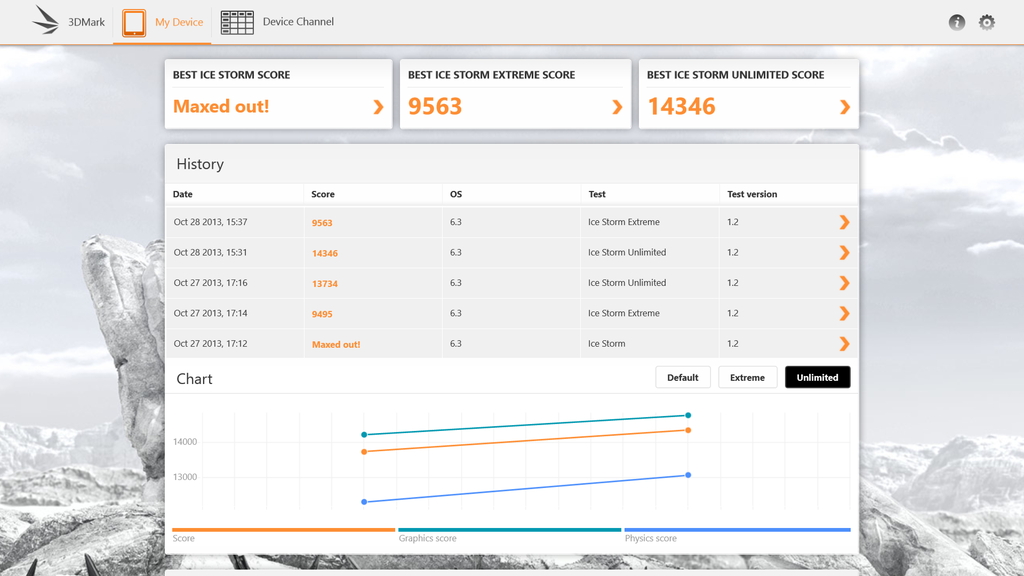The width and height of the screenshot is (1024, 576).
Task: Click the Test version column header
Action: [752, 194]
